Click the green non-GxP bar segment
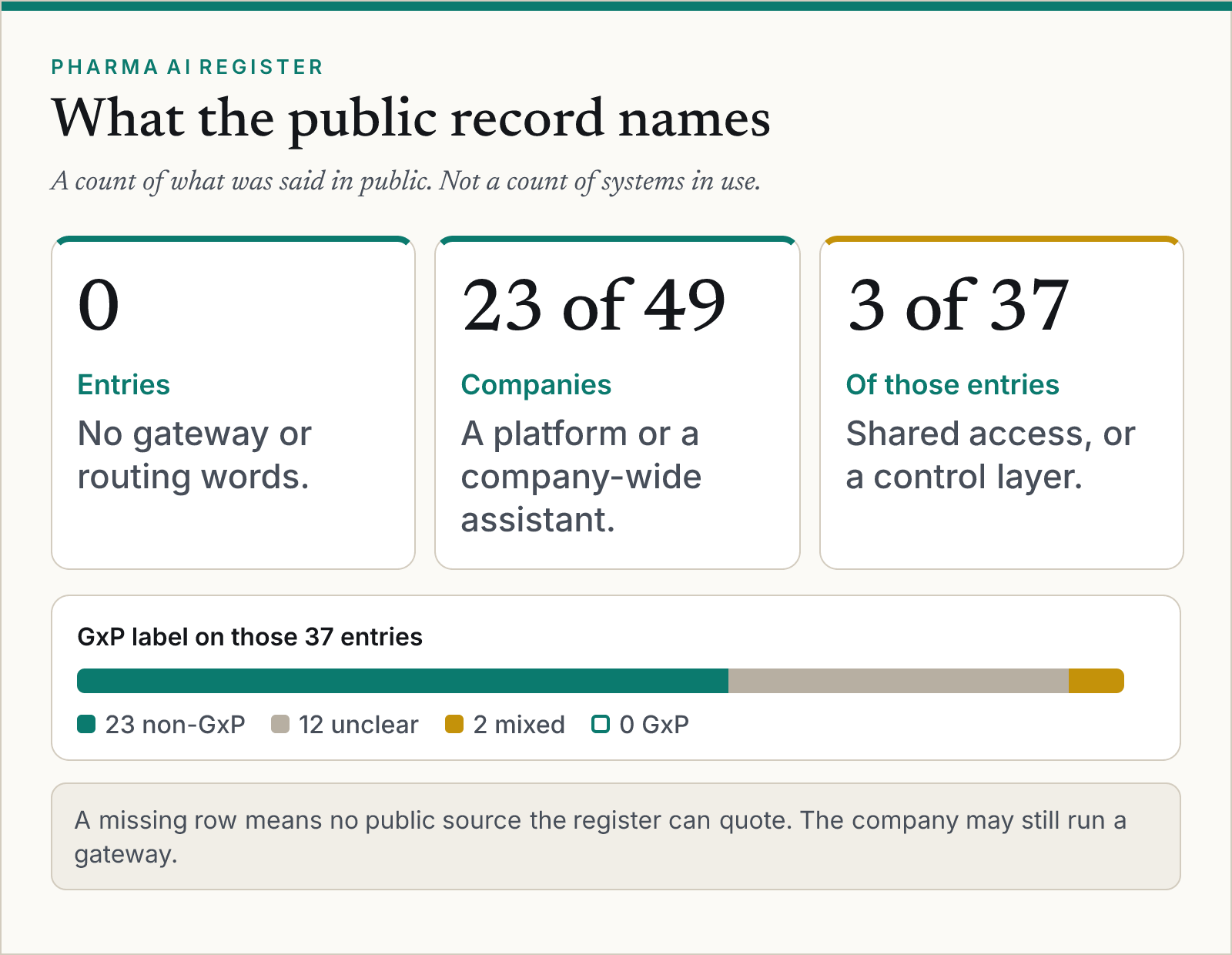 tap(403, 681)
